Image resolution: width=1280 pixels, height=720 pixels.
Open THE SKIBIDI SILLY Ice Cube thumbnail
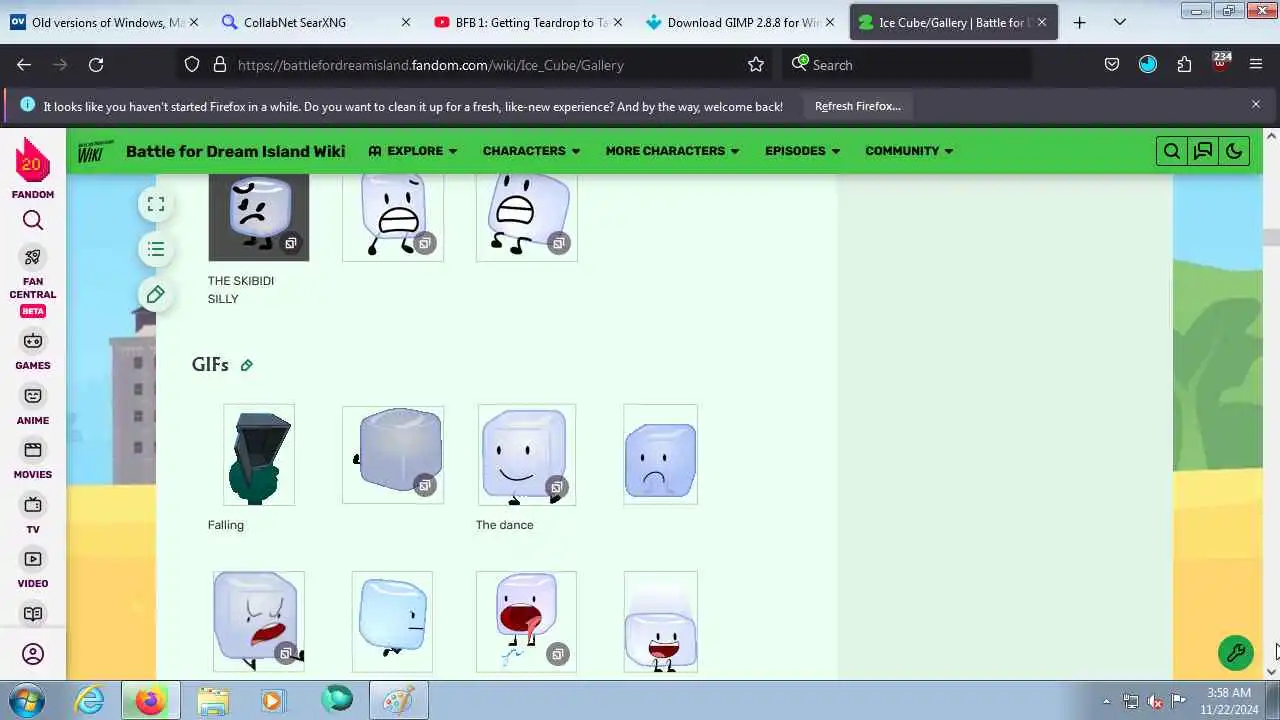pyautogui.click(x=259, y=217)
